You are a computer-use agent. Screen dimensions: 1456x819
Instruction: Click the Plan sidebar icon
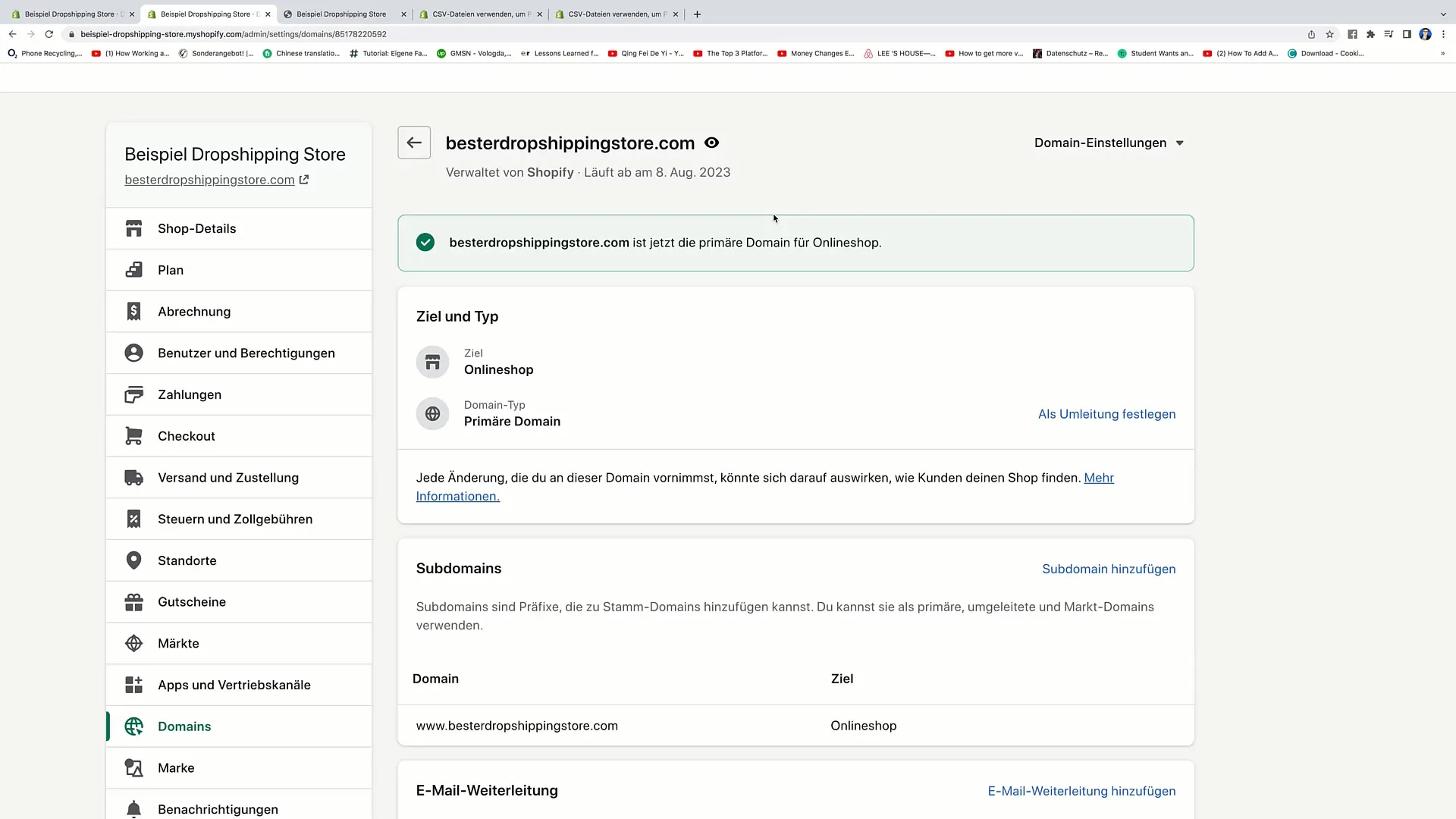click(134, 269)
